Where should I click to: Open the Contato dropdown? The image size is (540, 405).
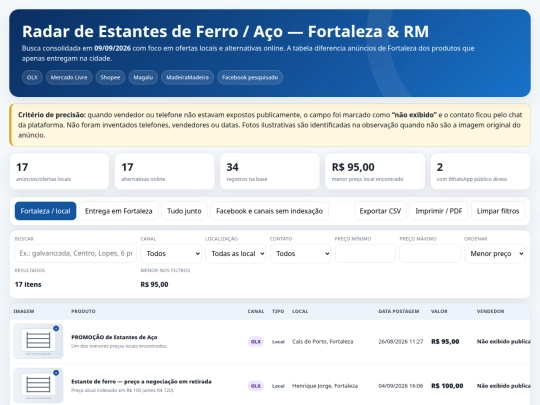[x=301, y=253]
